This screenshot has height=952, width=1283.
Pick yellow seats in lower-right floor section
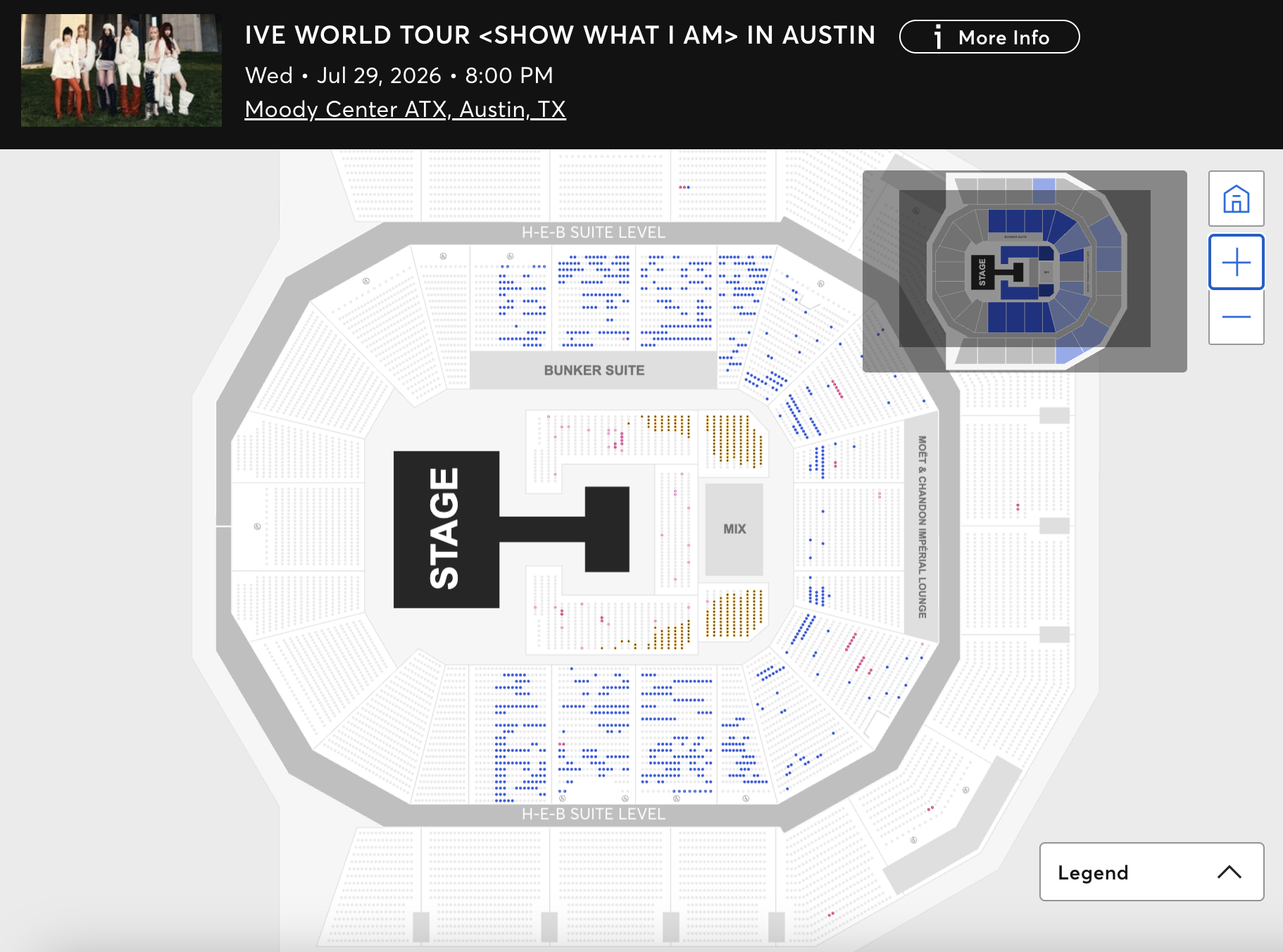734,614
